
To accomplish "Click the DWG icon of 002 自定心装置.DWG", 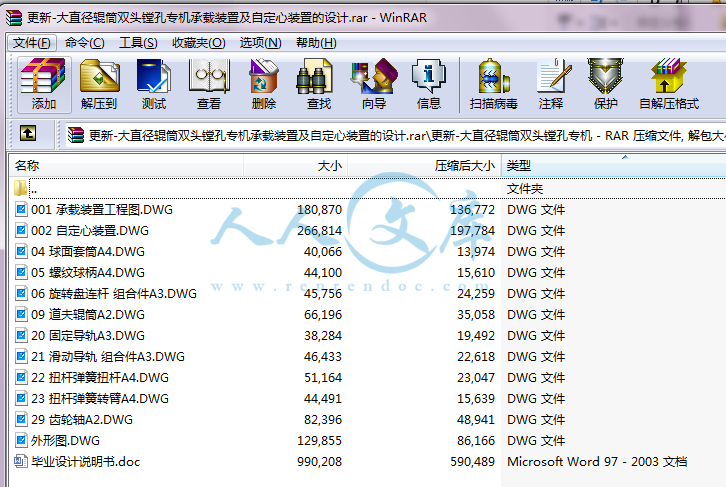I will tap(21, 230).
